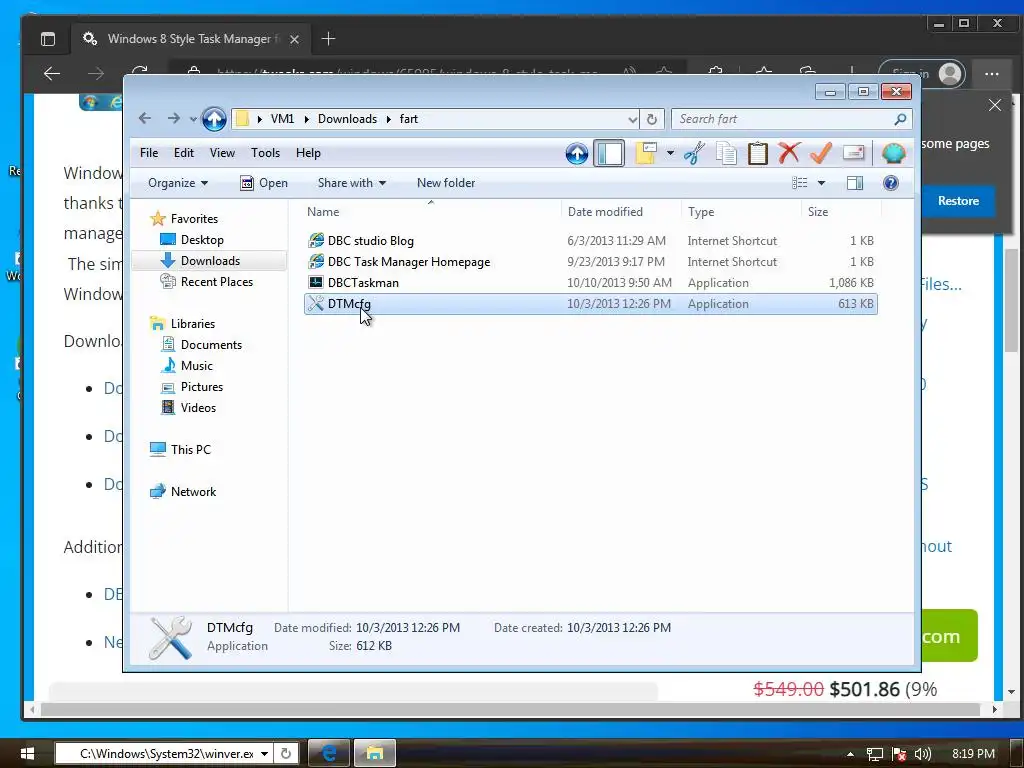Toggle the navigation pane toolbar button
The image size is (1024, 768).
point(609,153)
